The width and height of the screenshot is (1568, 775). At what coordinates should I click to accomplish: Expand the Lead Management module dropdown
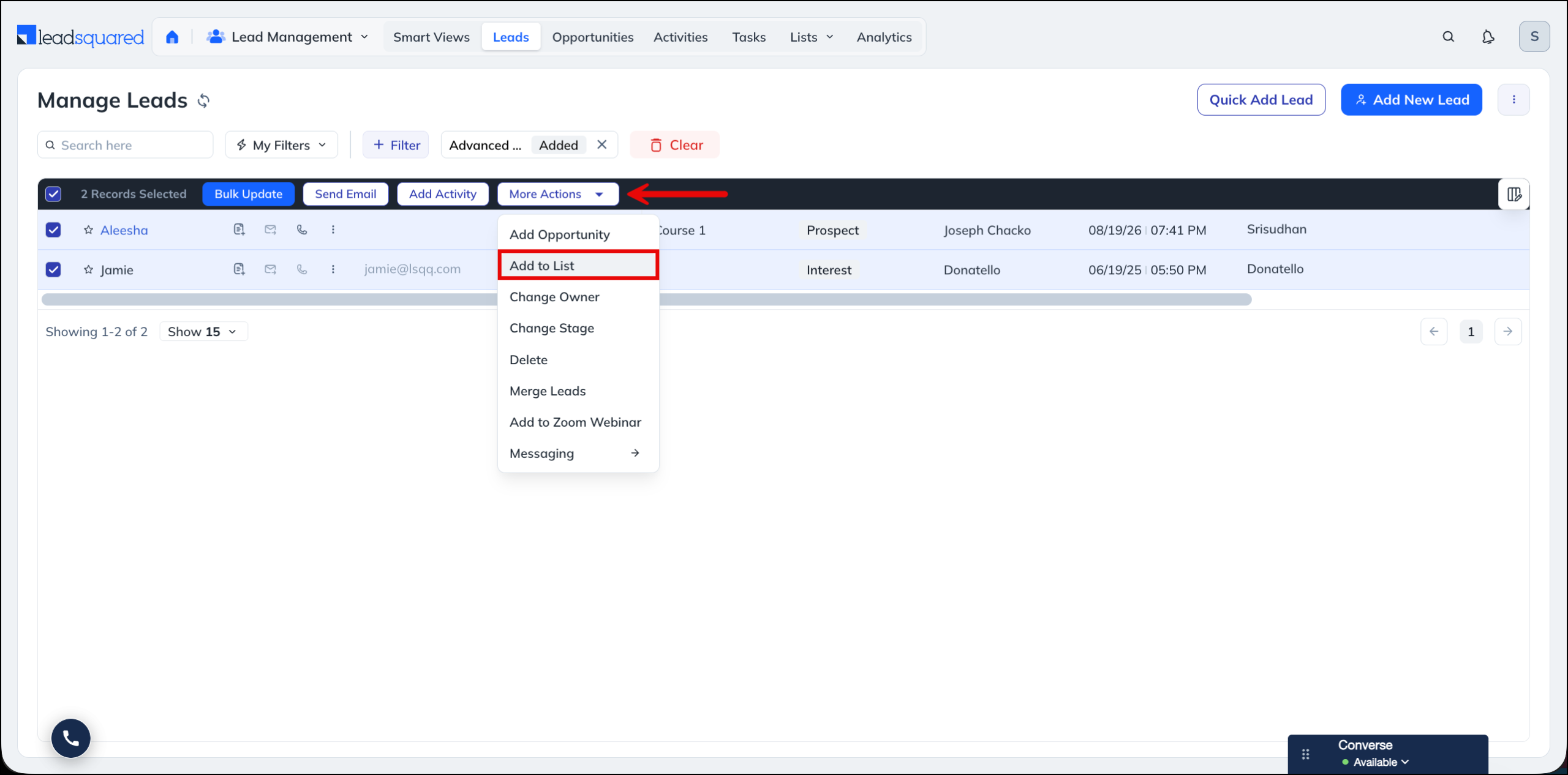(288, 37)
